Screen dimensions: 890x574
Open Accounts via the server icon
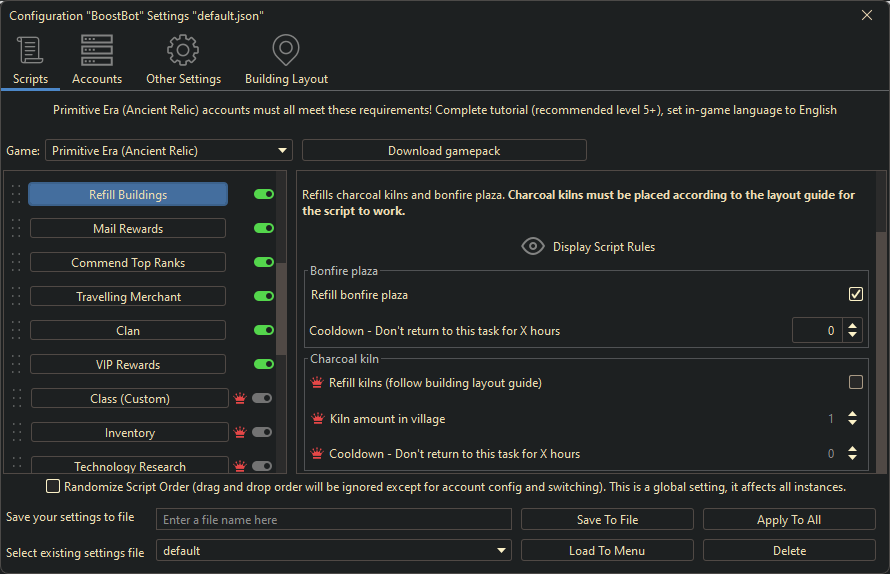point(97,50)
